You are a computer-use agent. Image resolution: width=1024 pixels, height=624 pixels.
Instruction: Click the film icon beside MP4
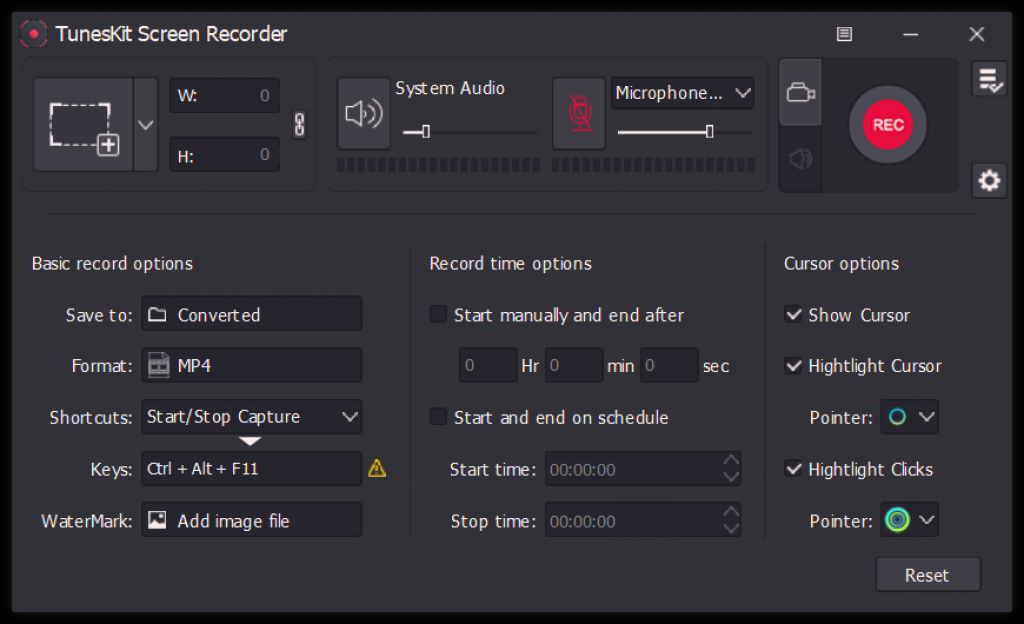click(x=158, y=366)
